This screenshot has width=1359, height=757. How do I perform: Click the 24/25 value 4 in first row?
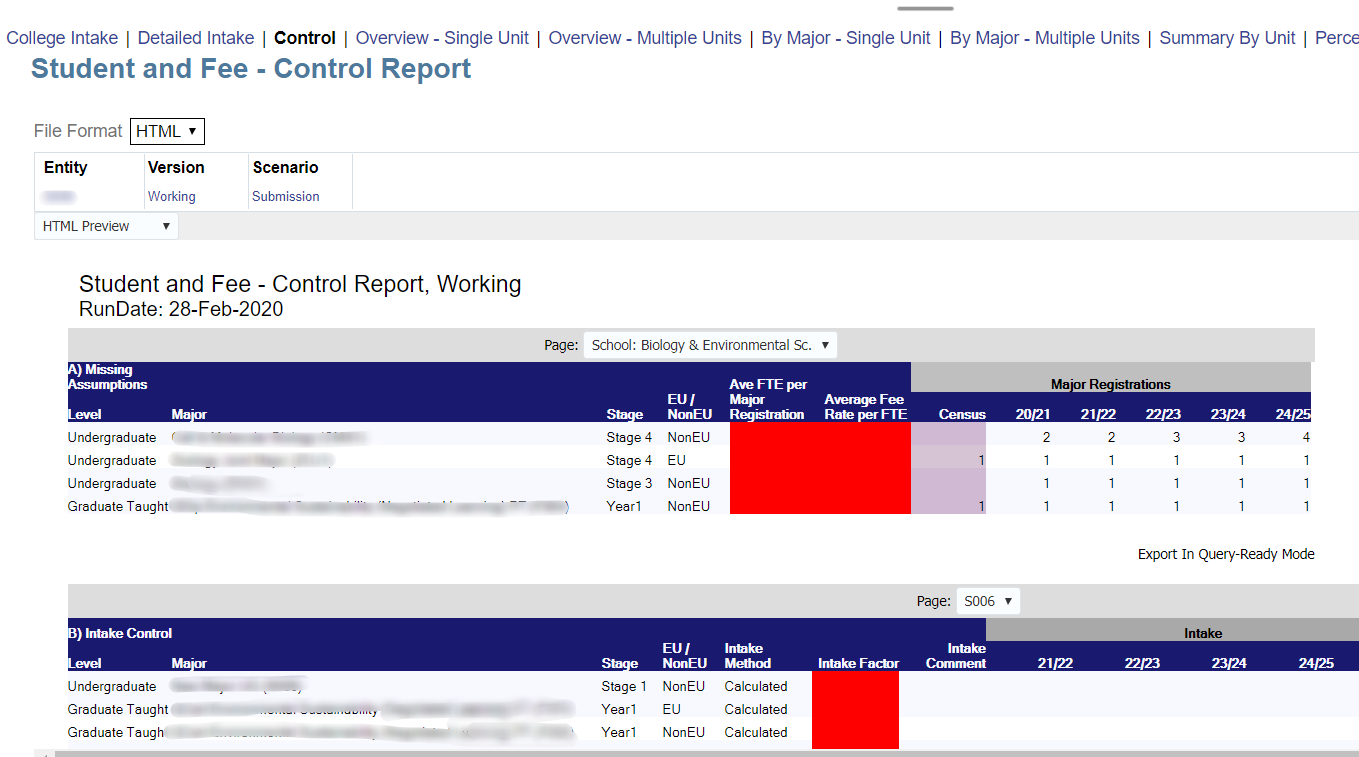(x=1306, y=438)
